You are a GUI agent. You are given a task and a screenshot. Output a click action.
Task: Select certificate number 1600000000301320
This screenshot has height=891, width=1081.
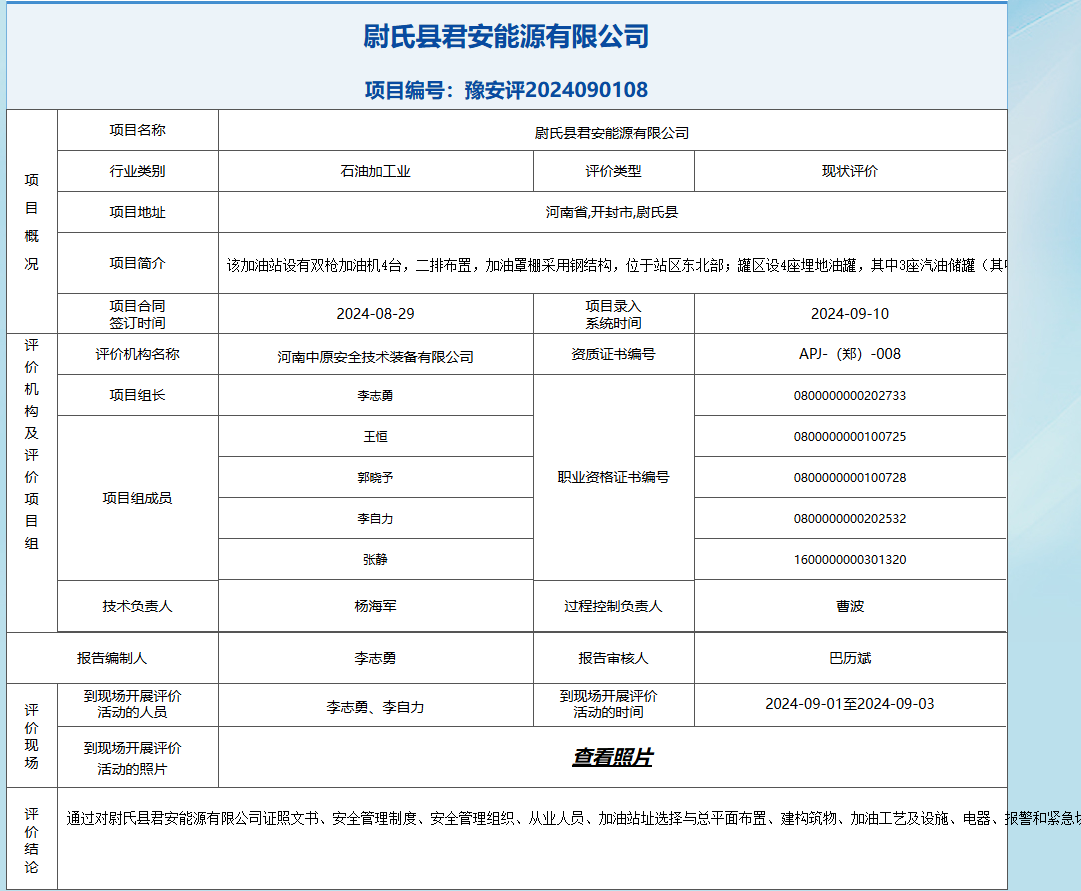point(850,559)
